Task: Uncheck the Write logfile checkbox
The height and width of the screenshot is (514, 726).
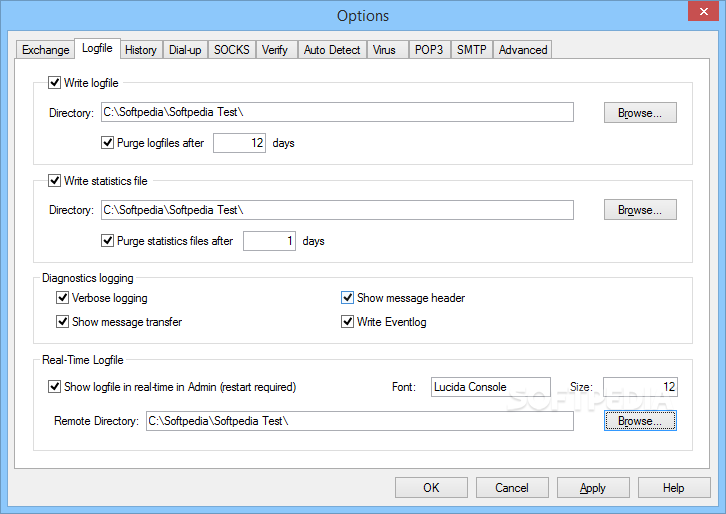Action: click(x=55, y=83)
